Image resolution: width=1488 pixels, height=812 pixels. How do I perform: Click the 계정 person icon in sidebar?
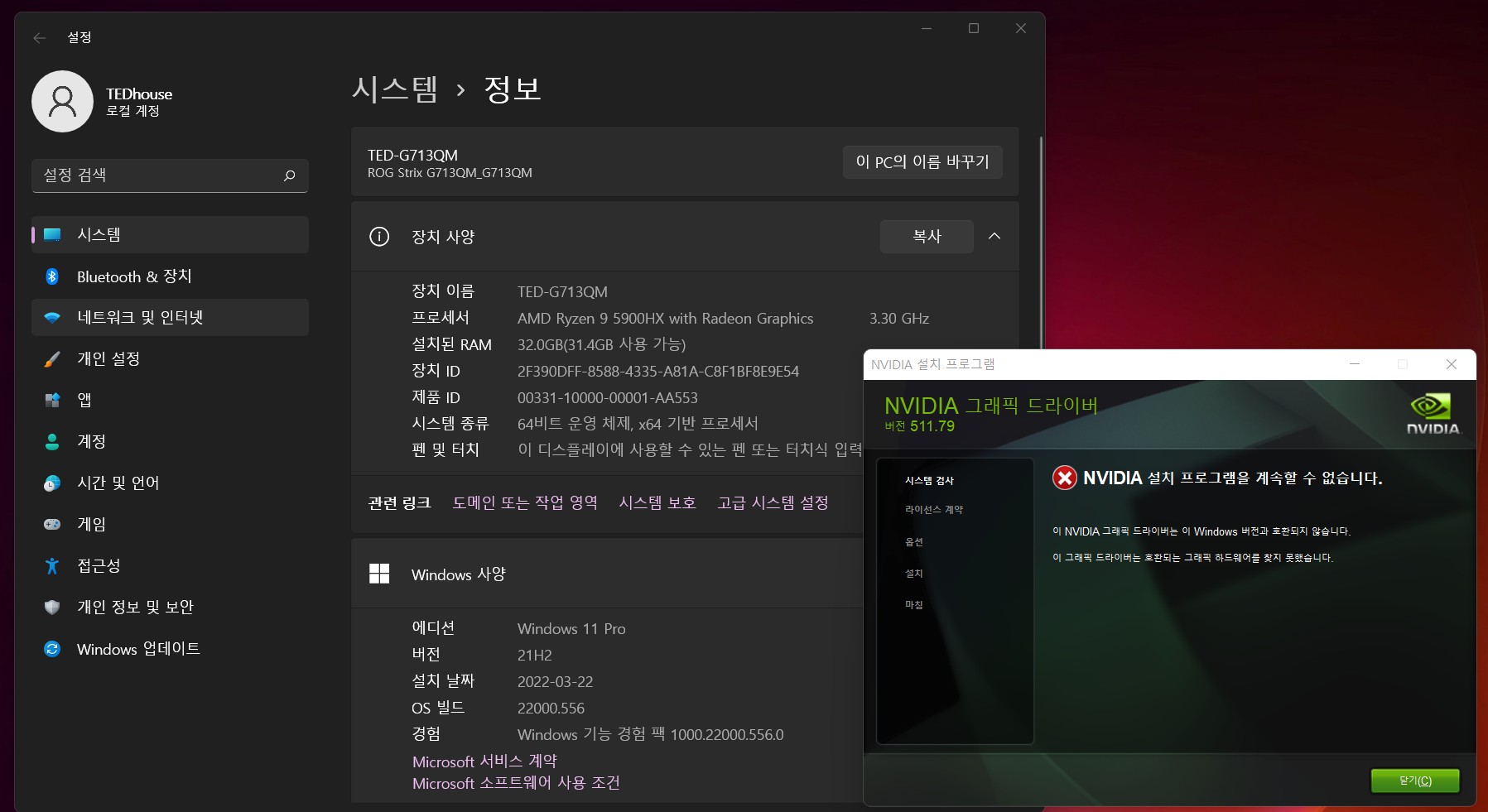(52, 442)
